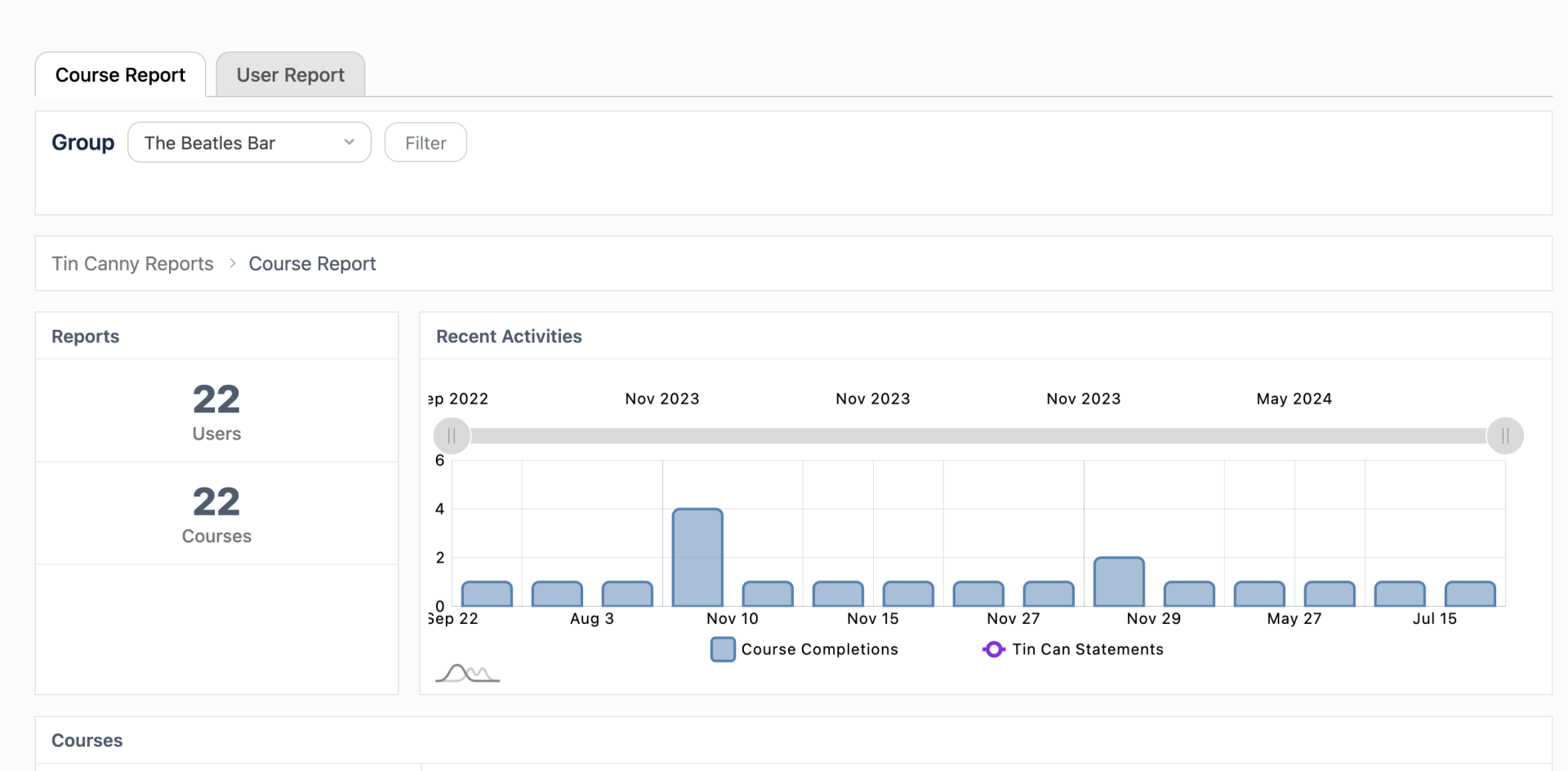This screenshot has height=771, width=1568.
Task: Click the smoothed line chart icon
Action: (x=467, y=673)
